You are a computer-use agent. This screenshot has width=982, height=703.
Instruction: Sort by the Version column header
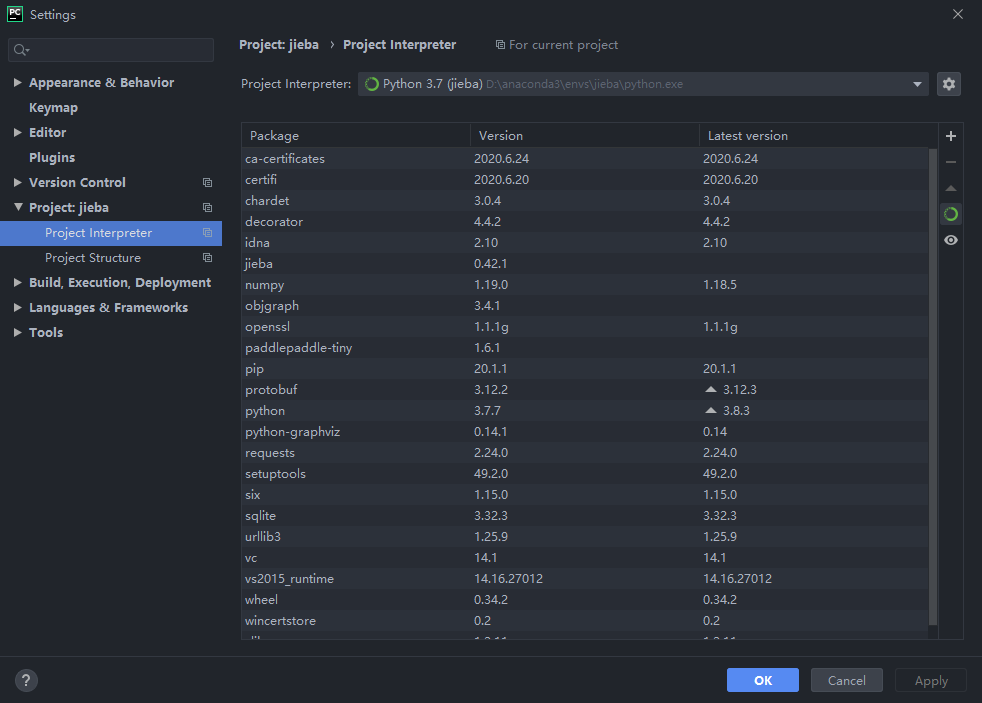coord(585,136)
